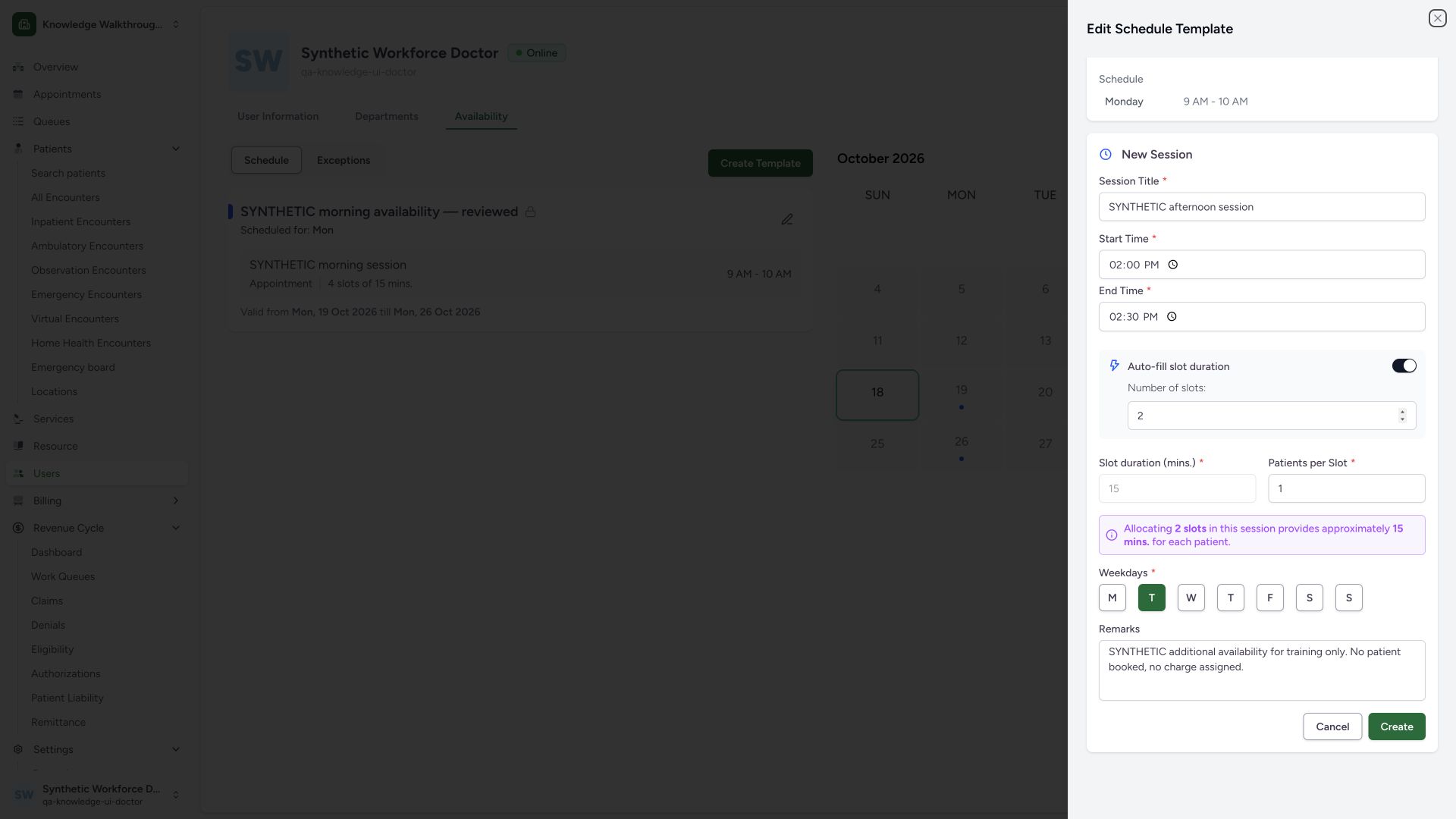Deselect the Tuesday weekday button
1456x819 pixels.
click(x=1151, y=598)
